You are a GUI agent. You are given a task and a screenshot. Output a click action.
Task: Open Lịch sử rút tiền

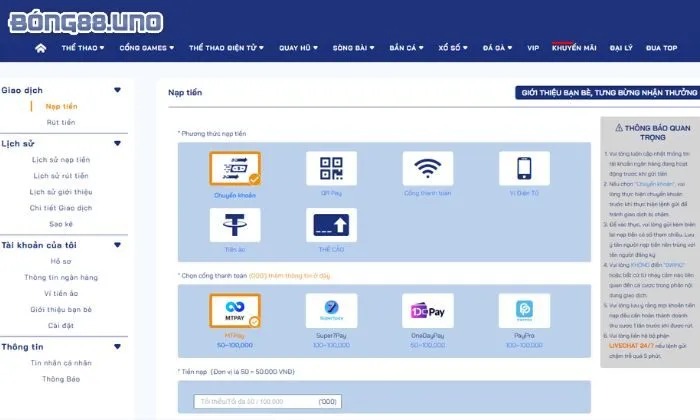click(61, 176)
